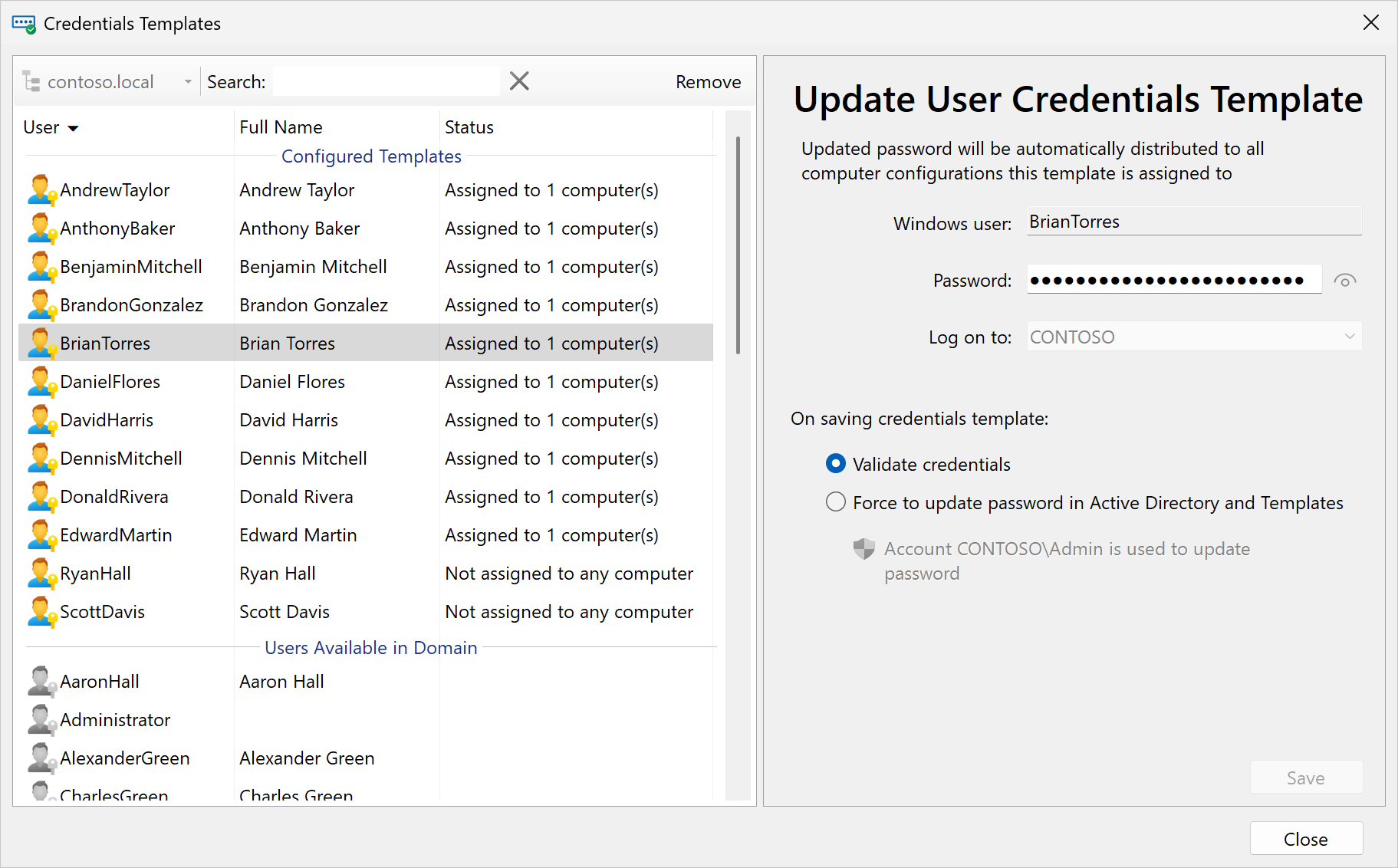Click the Status column header
1398x868 pixels.
(469, 127)
